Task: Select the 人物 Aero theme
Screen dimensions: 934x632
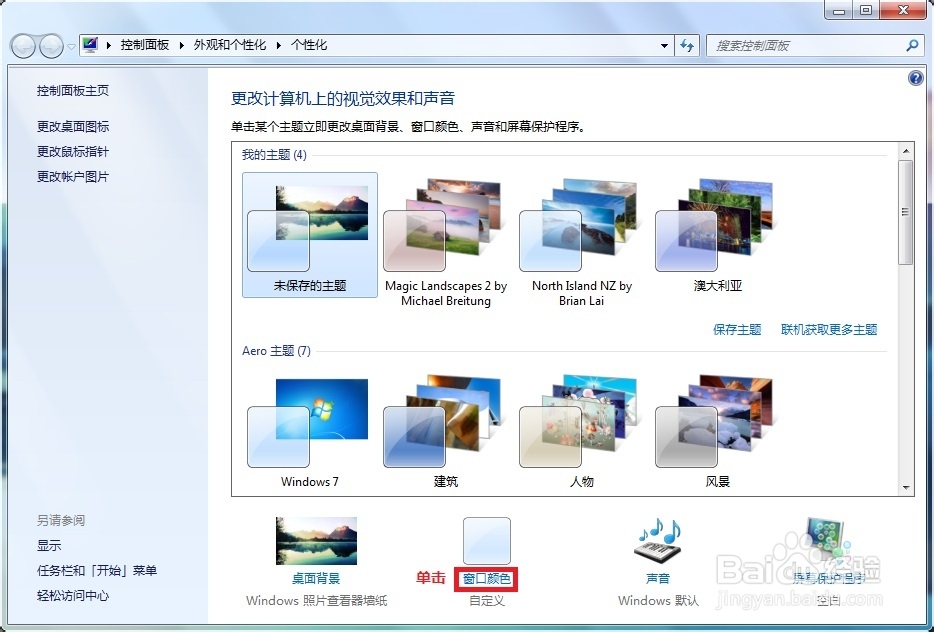Action: pyautogui.click(x=581, y=431)
